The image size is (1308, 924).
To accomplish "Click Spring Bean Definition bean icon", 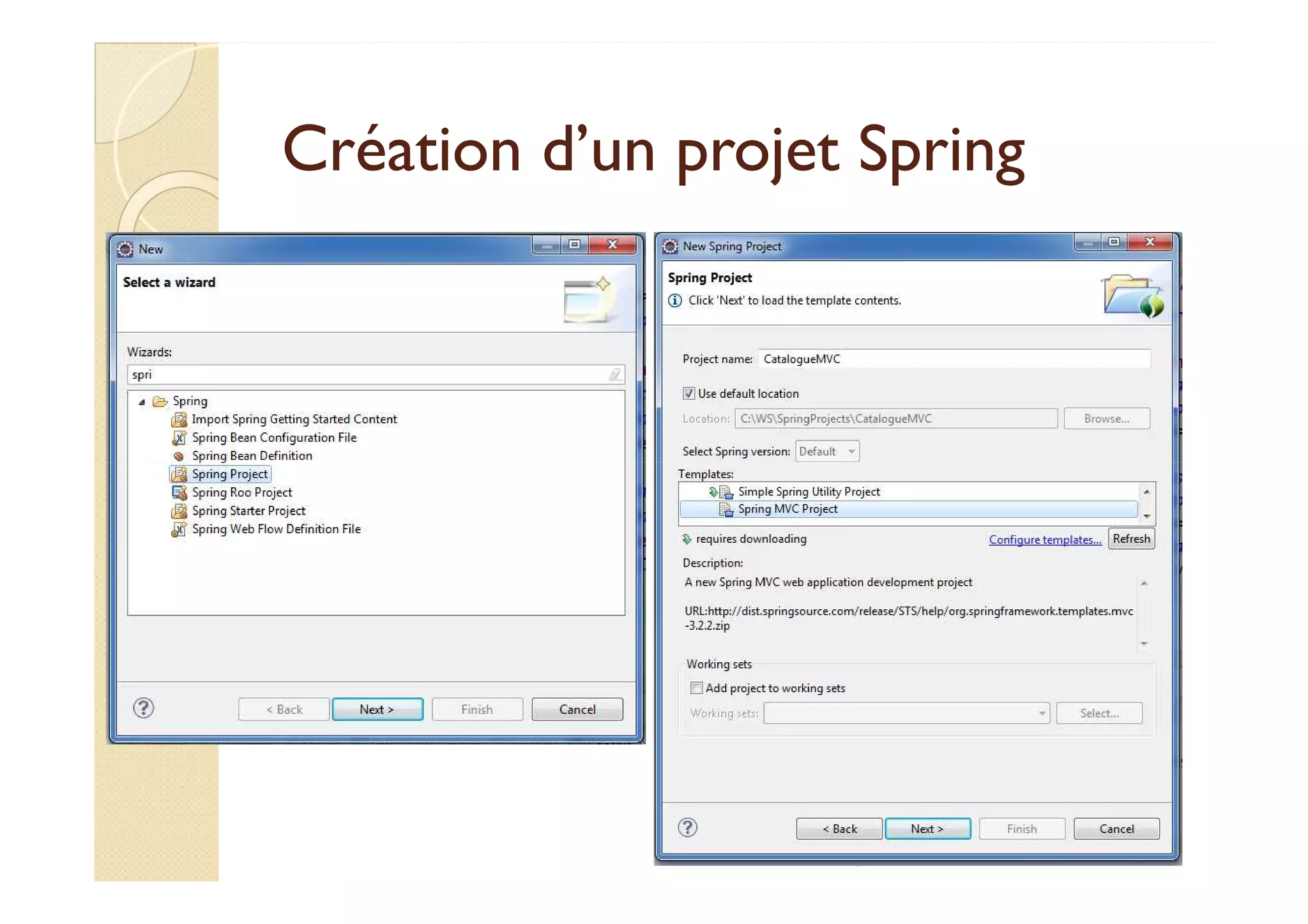I will click(179, 456).
